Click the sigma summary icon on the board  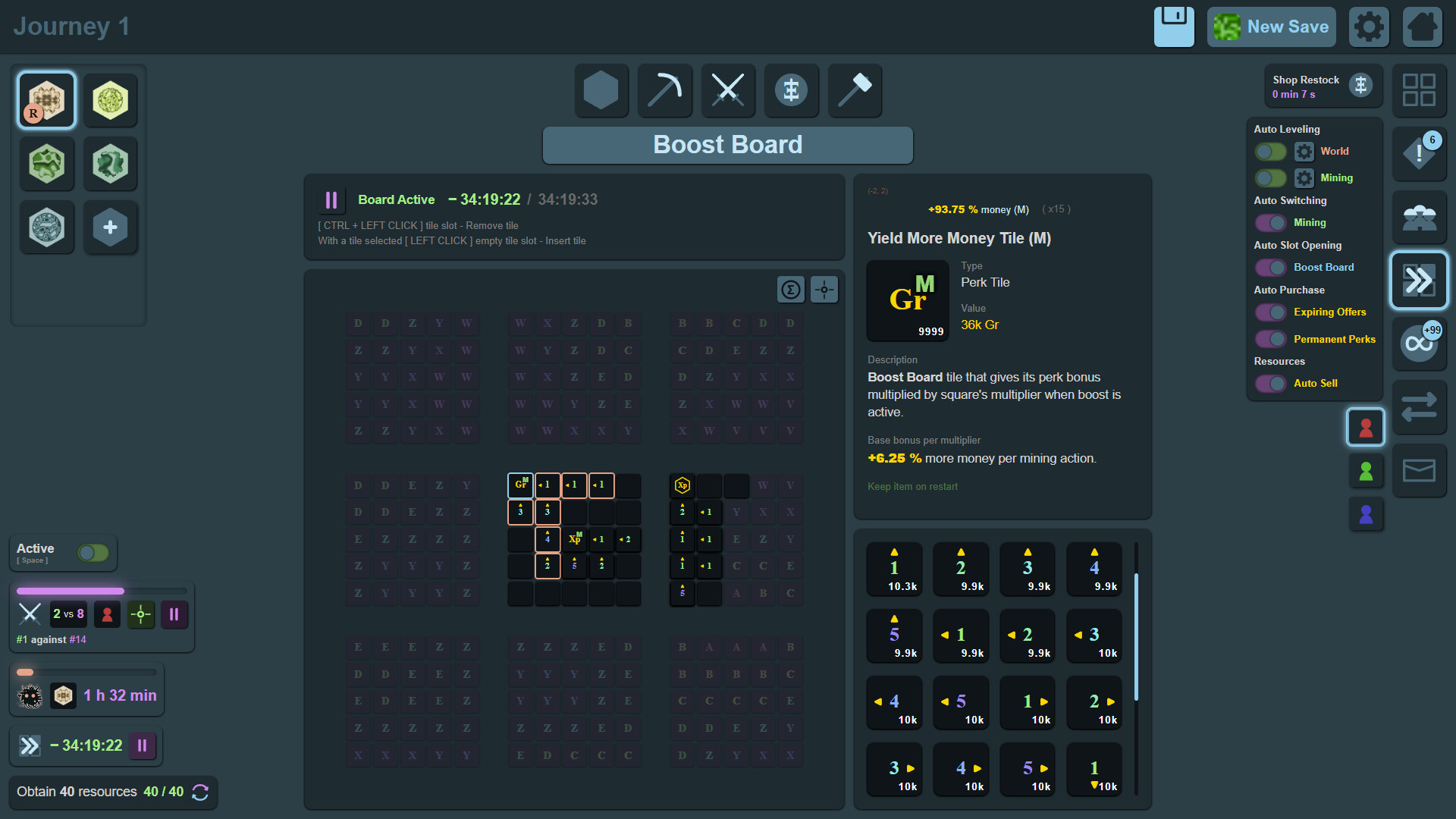coord(791,289)
